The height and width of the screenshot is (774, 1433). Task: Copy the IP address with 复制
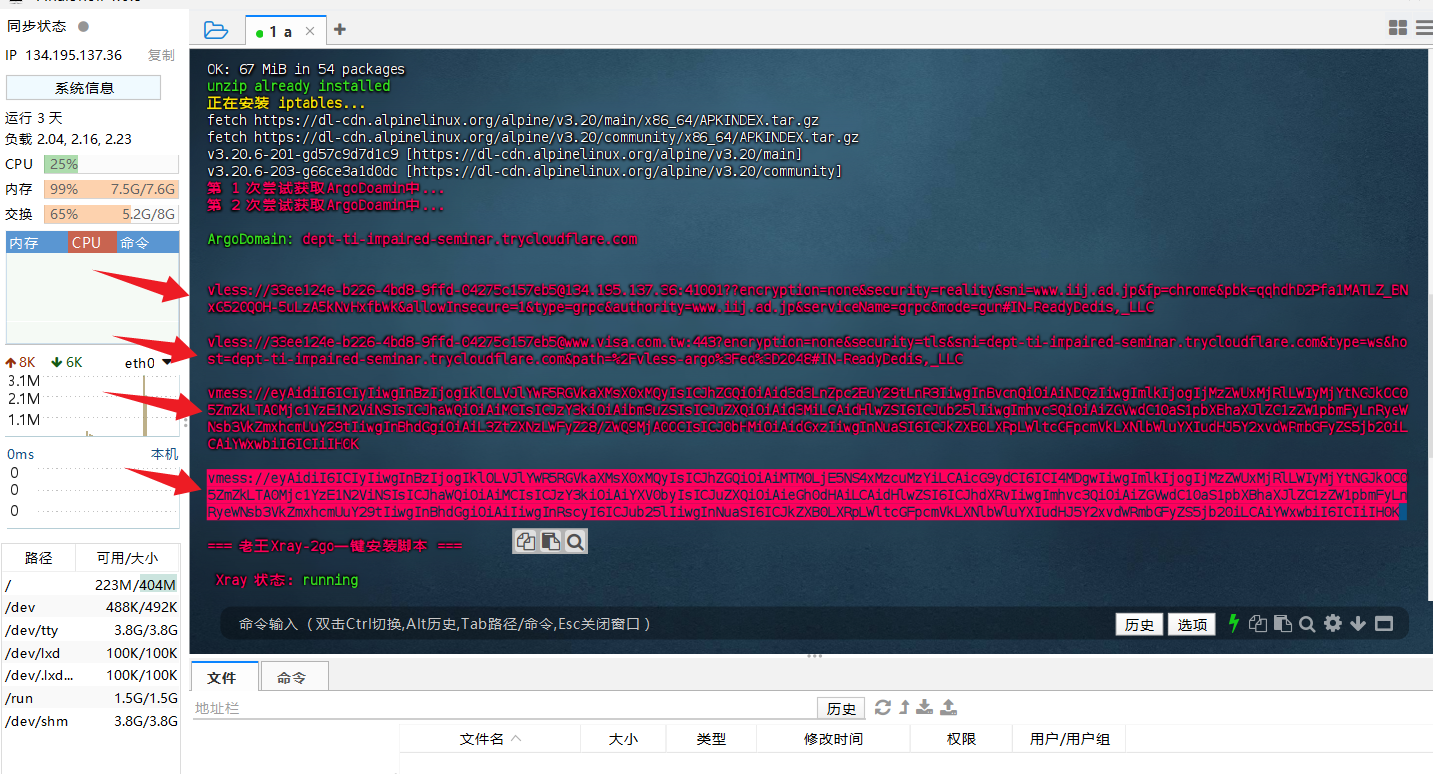tap(161, 56)
